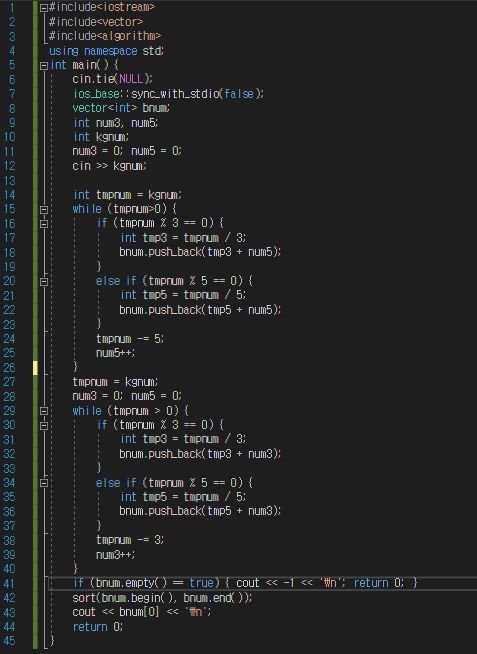This screenshot has height=654, width=477.
Task: Collapse the int main() function block
Action: [44, 65]
